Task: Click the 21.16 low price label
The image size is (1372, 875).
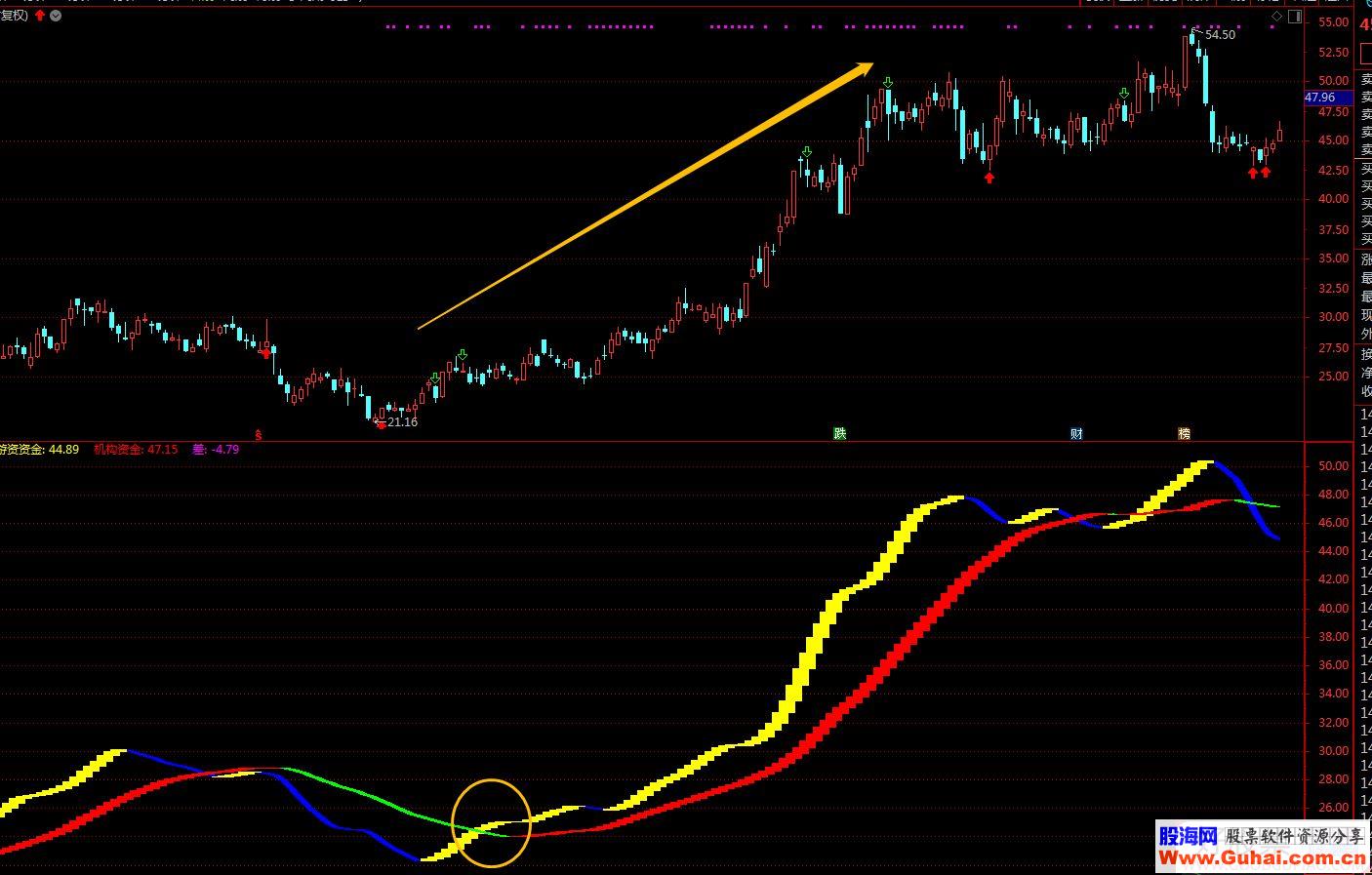Action: pos(402,422)
